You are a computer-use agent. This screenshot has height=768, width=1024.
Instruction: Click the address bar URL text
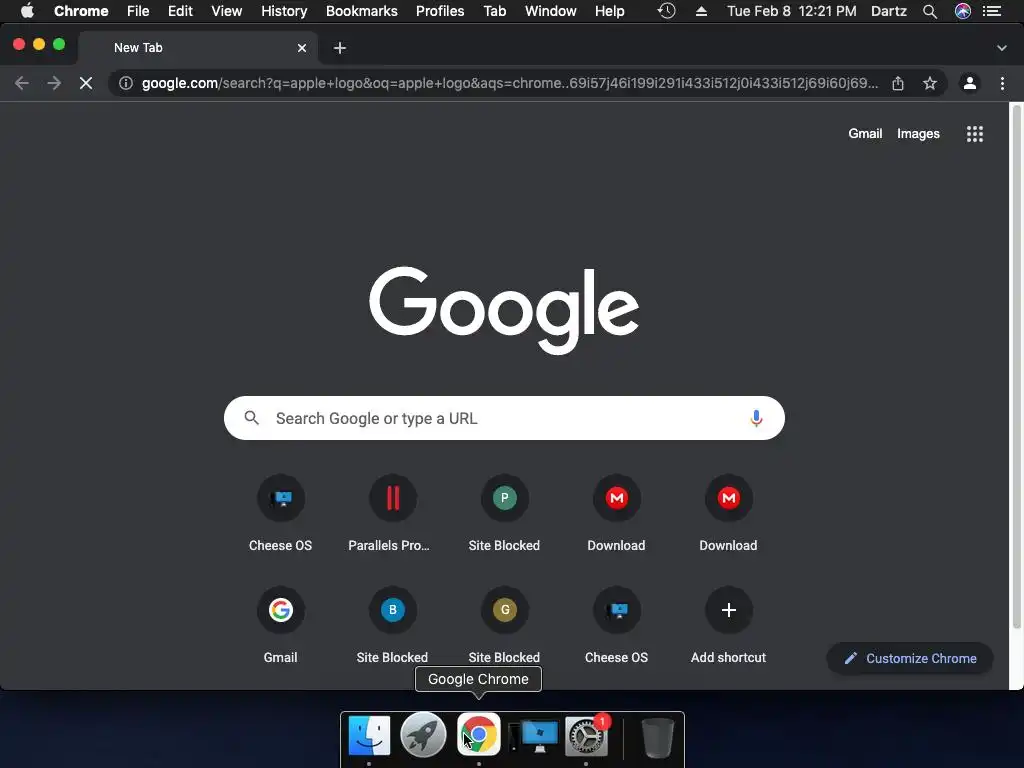[x=509, y=83]
